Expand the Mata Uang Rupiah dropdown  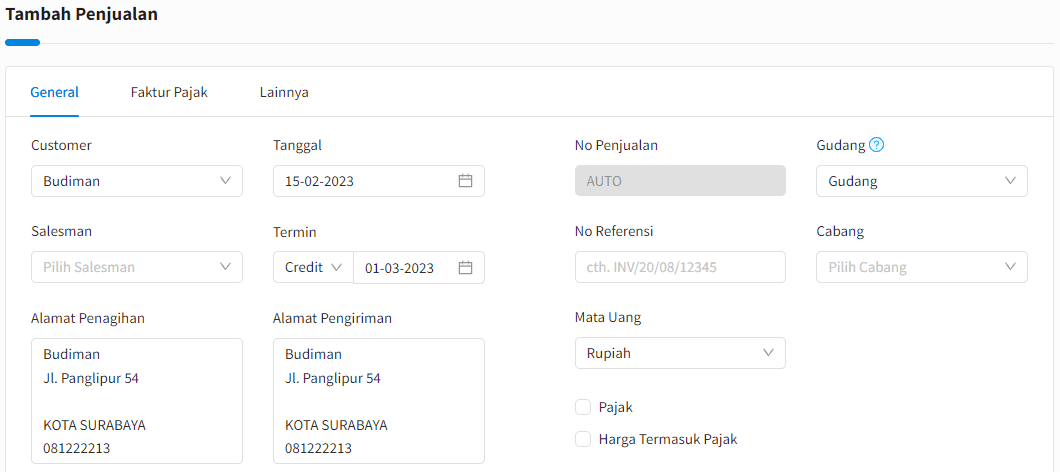pyautogui.click(x=680, y=353)
